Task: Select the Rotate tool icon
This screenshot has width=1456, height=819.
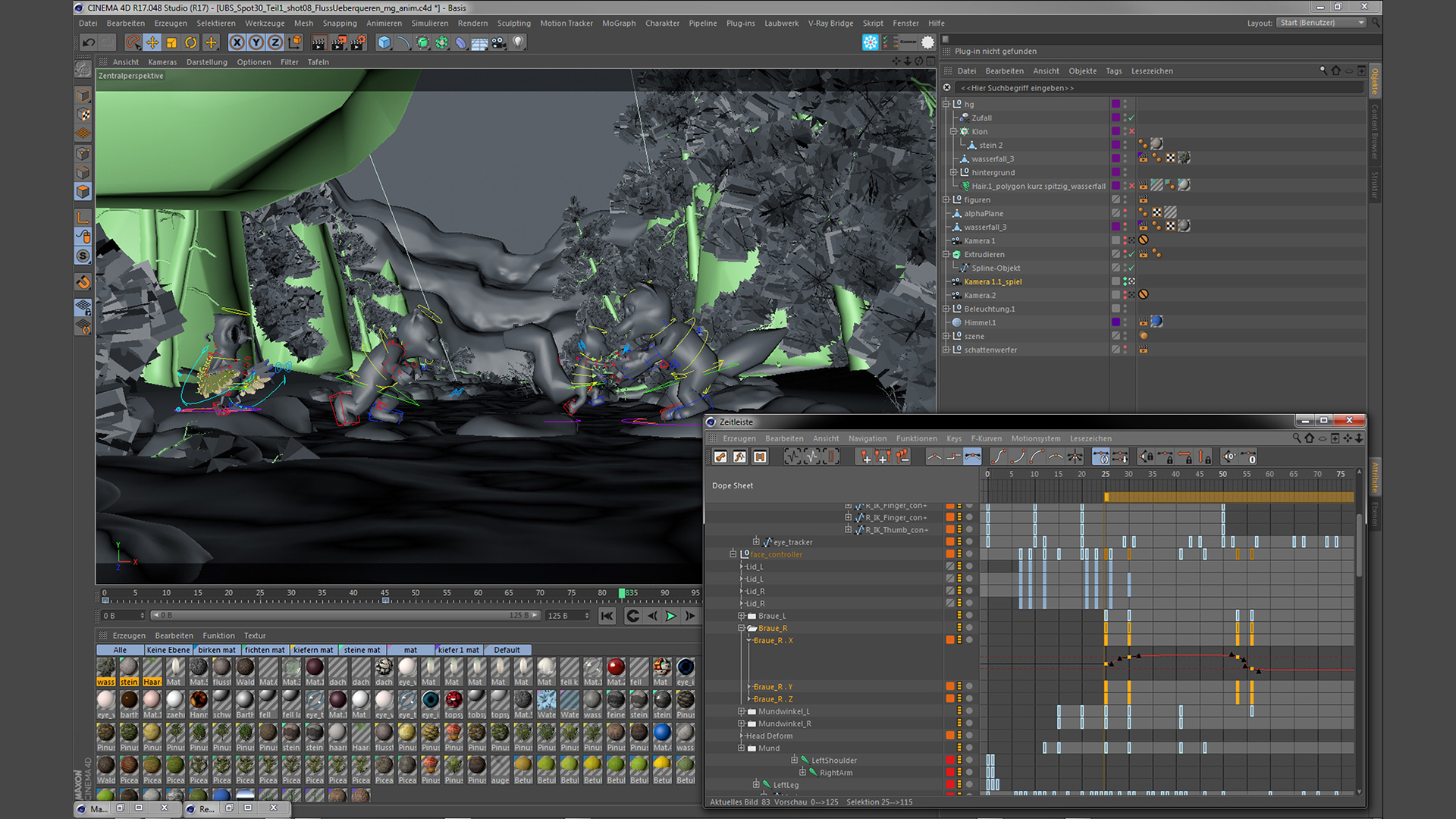Action: pyautogui.click(x=191, y=42)
